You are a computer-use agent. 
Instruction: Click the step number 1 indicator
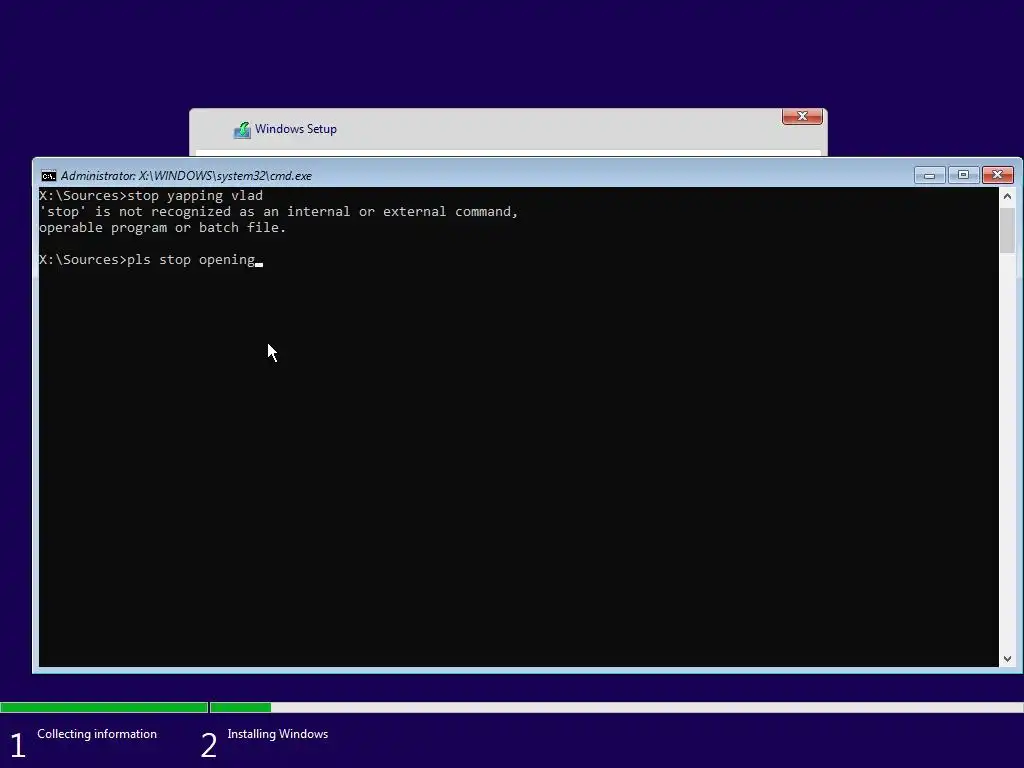tap(18, 745)
